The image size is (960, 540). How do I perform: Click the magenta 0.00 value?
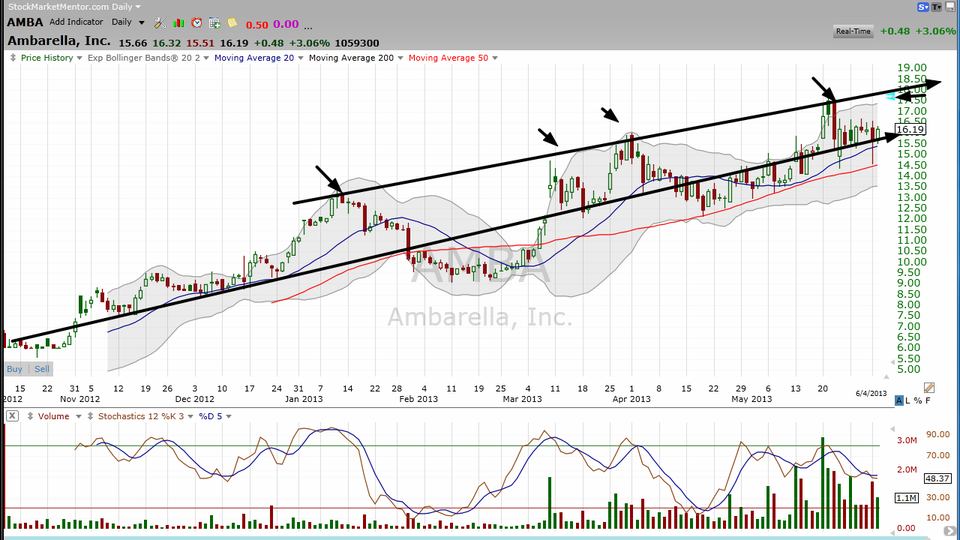click(286, 24)
